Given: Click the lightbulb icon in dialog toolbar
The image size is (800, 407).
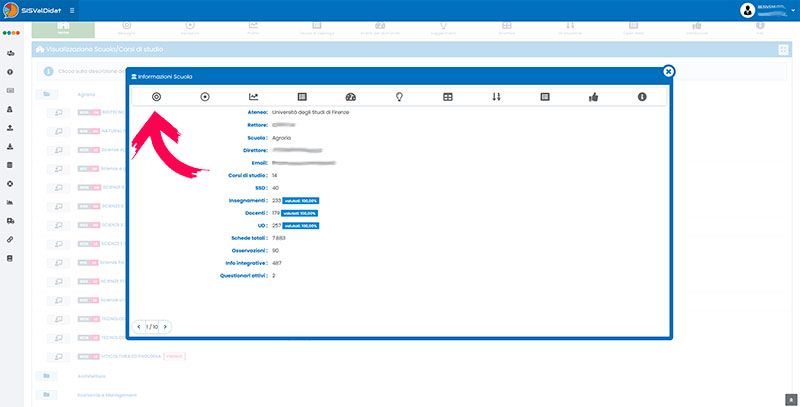Looking at the screenshot, I should pyautogui.click(x=399, y=97).
